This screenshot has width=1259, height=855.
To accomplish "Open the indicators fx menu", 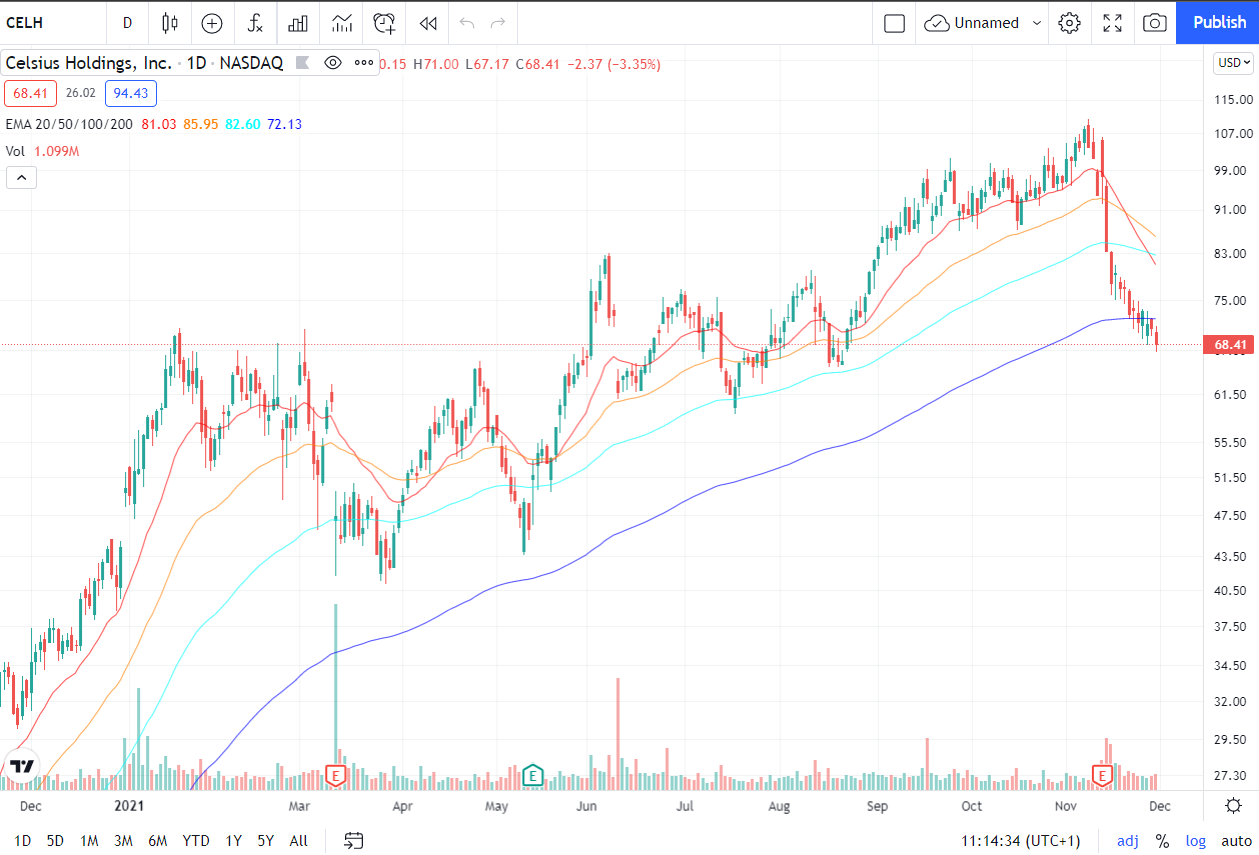I will (x=256, y=22).
